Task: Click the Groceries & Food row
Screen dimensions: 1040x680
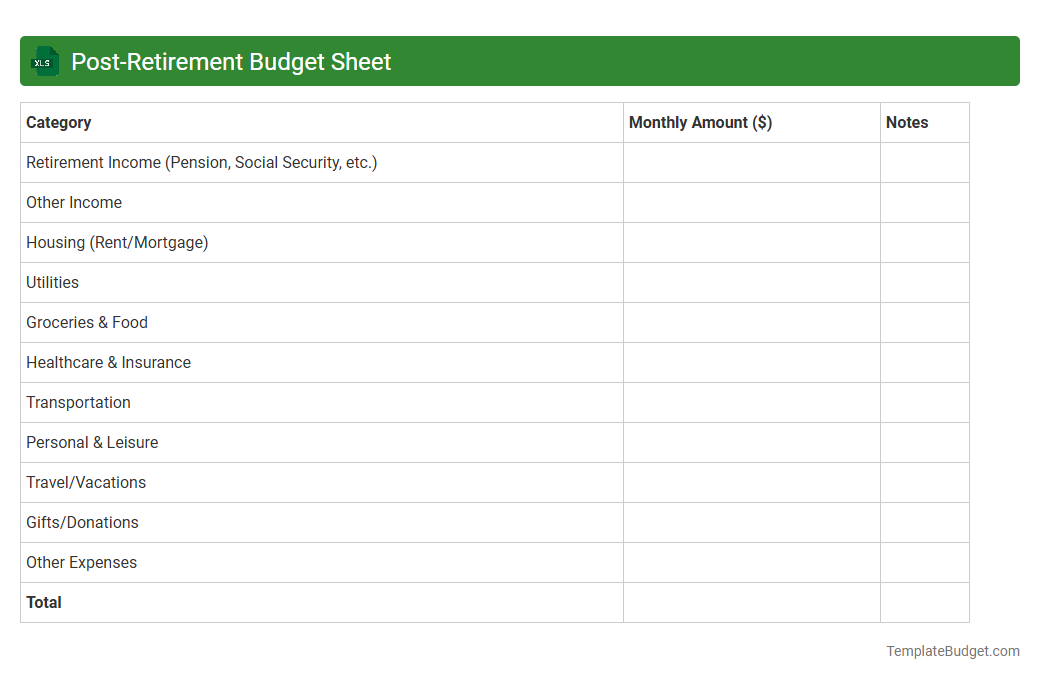Action: pyautogui.click(x=87, y=322)
